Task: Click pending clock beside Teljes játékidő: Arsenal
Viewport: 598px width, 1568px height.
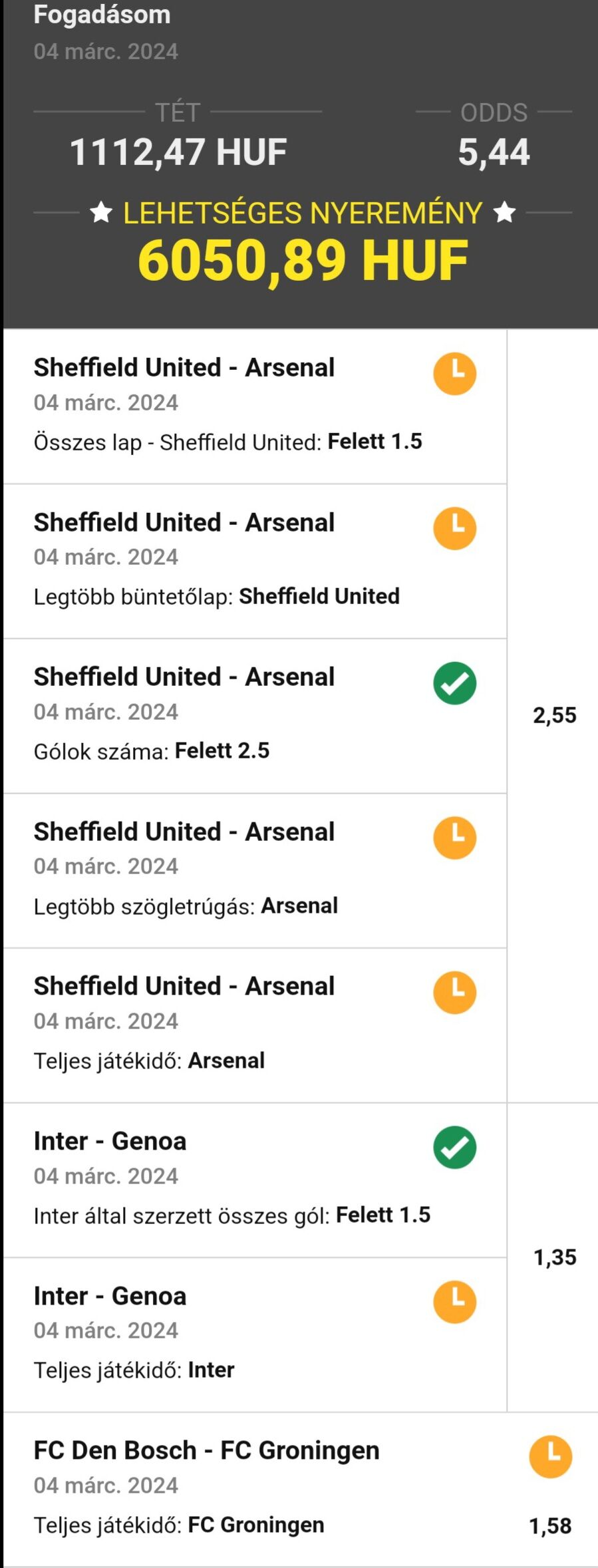Action: pyautogui.click(x=455, y=993)
